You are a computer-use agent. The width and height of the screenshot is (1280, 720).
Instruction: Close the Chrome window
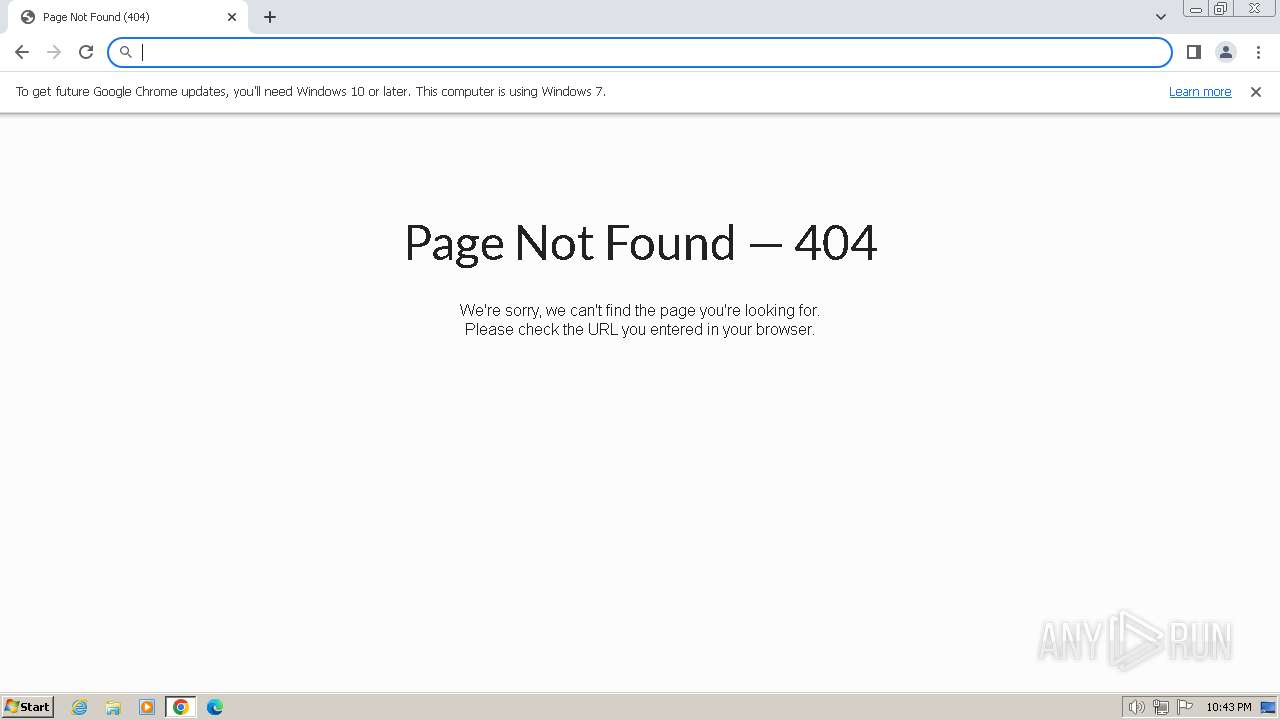coord(1254,9)
